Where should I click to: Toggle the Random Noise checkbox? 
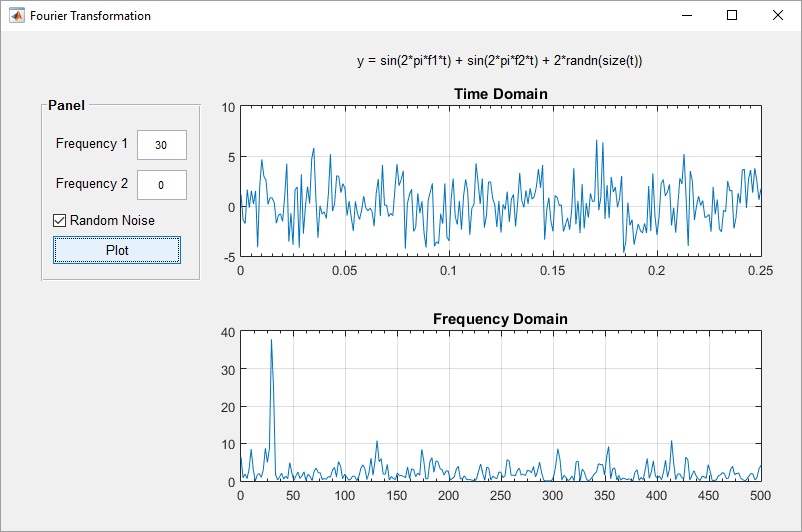60,220
